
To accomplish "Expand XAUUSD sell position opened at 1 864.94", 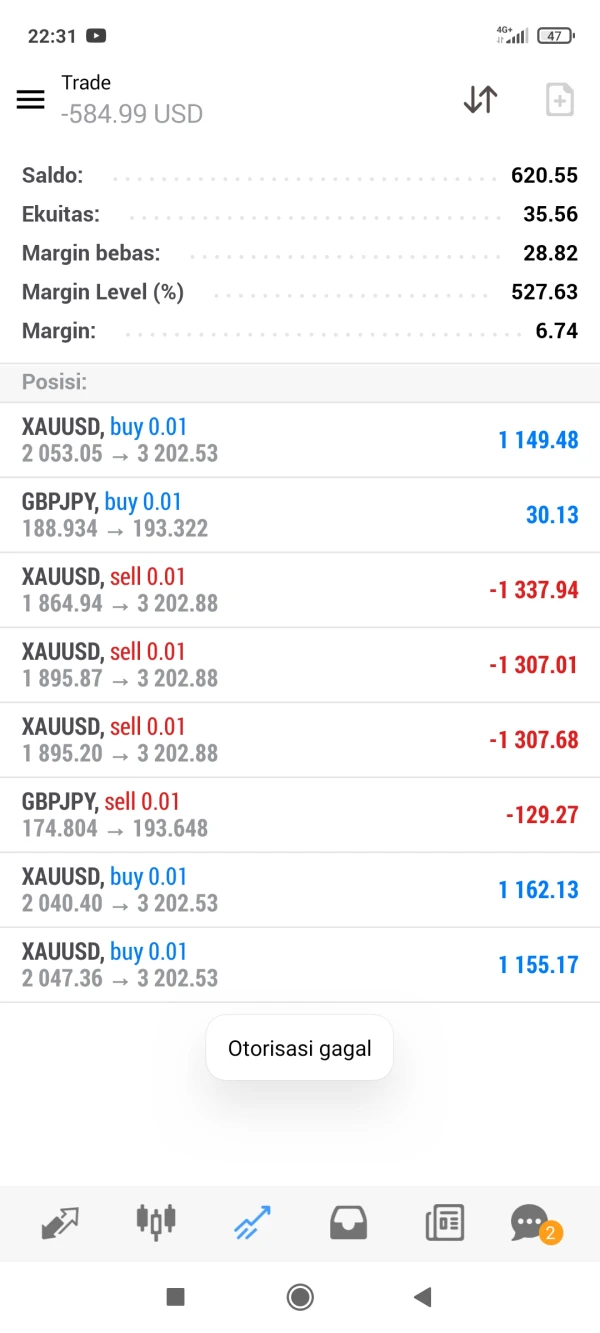I will tap(300, 590).
